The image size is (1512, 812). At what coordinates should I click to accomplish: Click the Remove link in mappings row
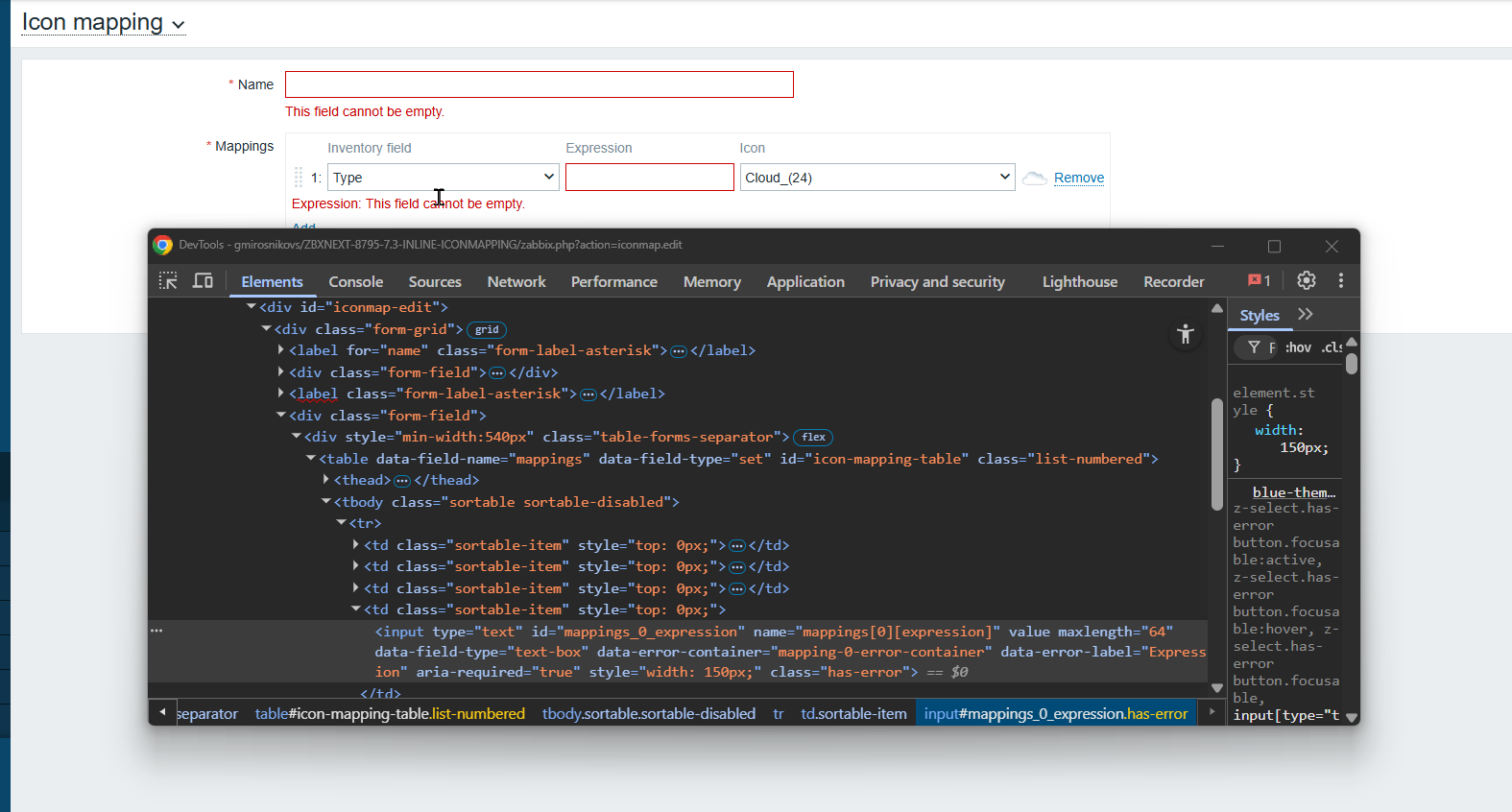coord(1078,178)
